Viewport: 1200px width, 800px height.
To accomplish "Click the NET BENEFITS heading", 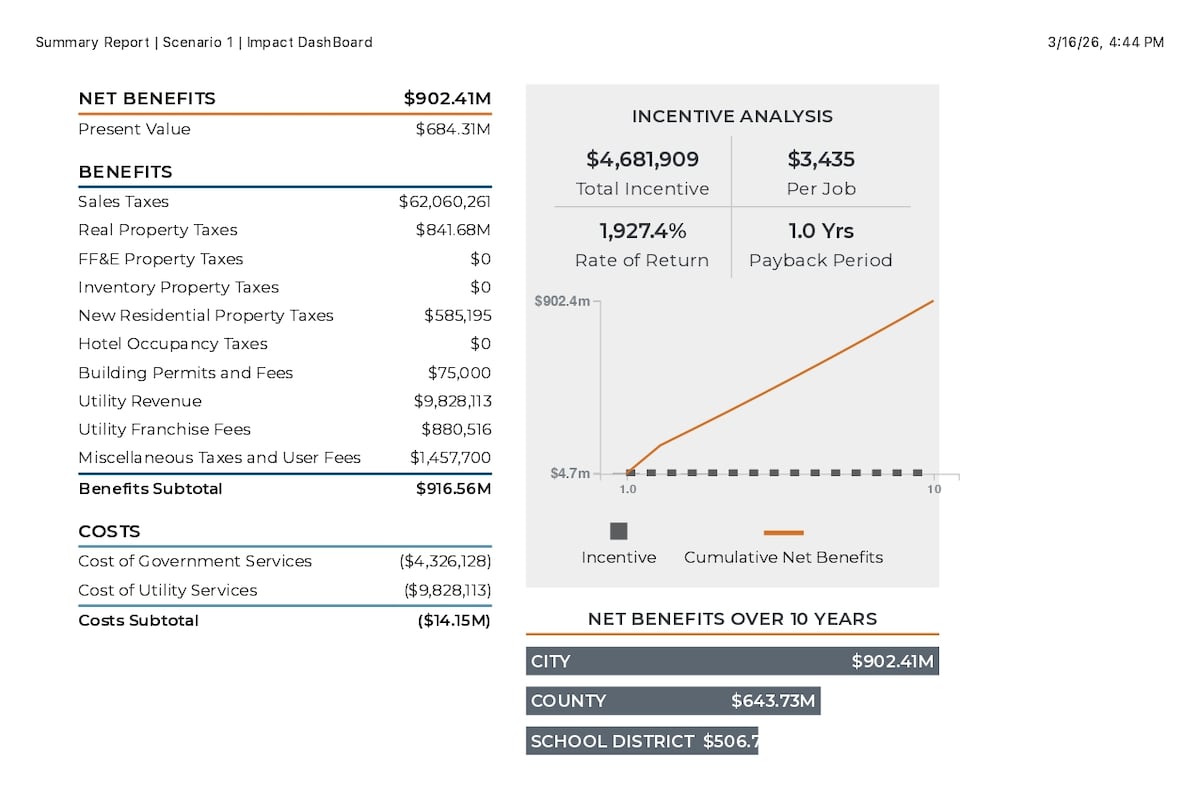I will [147, 98].
